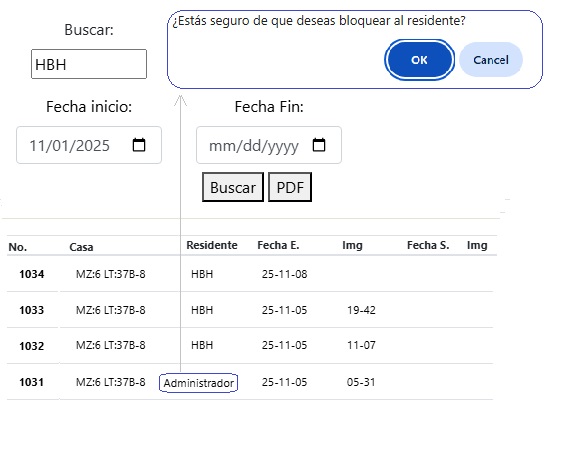Image resolution: width=567 pixels, height=472 pixels.
Task: Click entry date 25-11-08 in row 1034
Action: (x=285, y=274)
